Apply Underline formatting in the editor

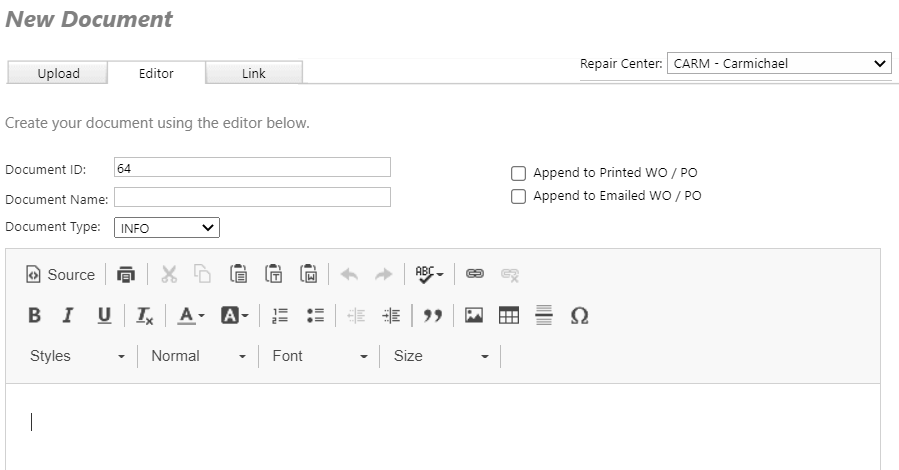[104, 316]
